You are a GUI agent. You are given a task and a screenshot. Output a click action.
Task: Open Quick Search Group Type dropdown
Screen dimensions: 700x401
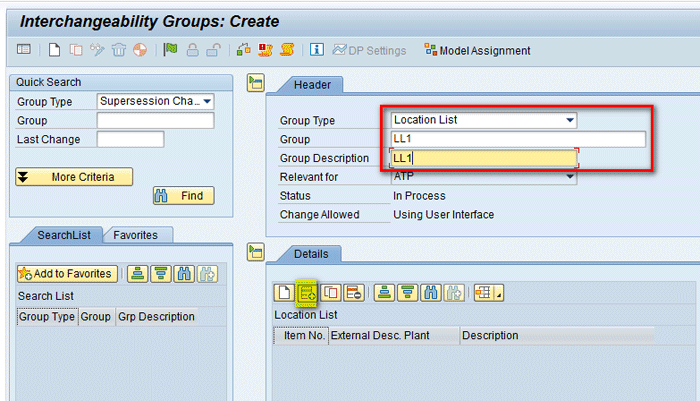(x=207, y=101)
